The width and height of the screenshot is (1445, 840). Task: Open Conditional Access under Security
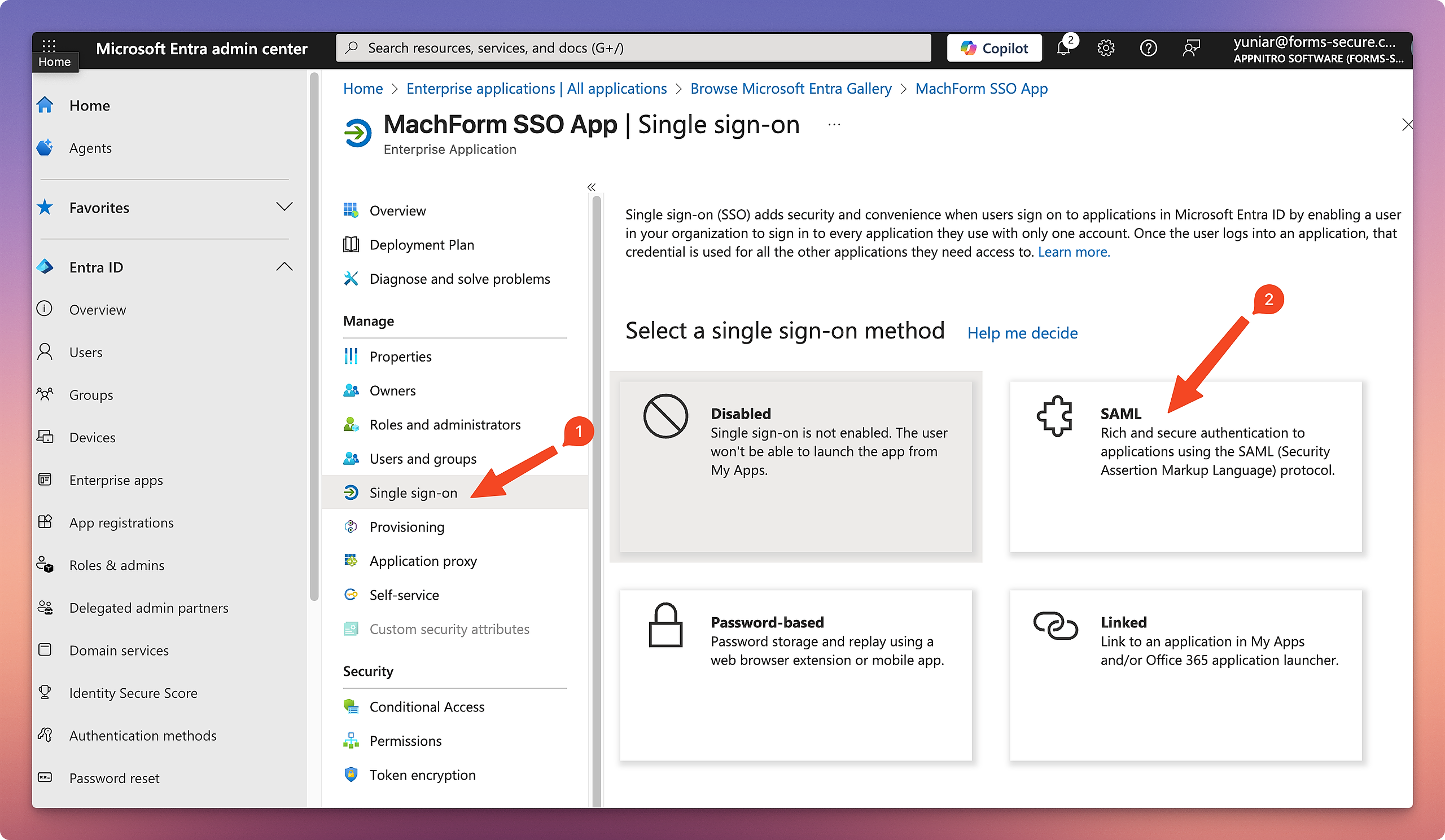427,706
